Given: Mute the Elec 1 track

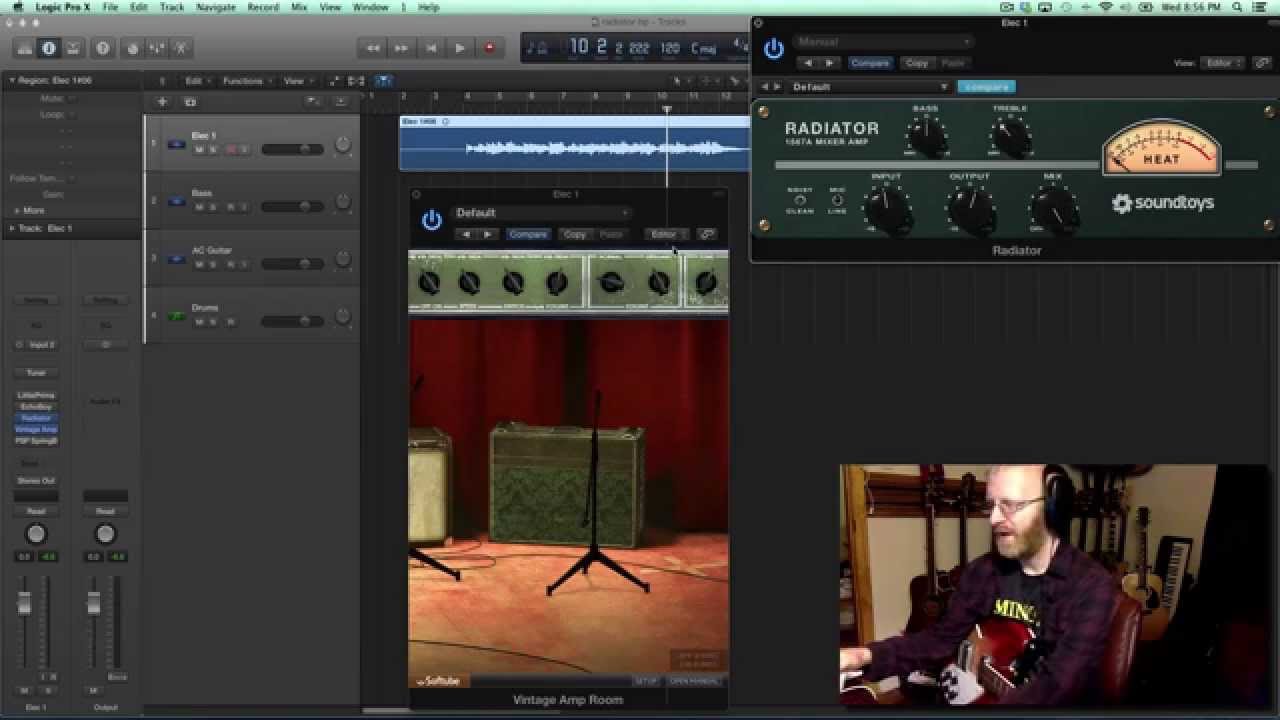Looking at the screenshot, I should (198, 150).
